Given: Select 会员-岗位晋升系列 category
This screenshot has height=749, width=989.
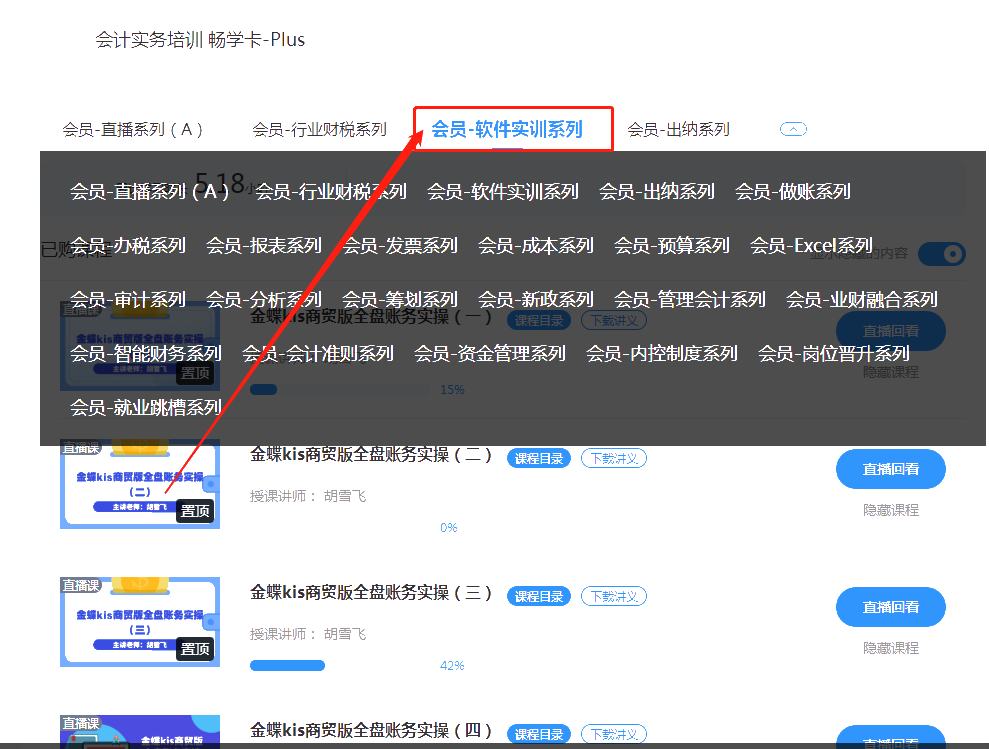Looking at the screenshot, I should coord(834,353).
